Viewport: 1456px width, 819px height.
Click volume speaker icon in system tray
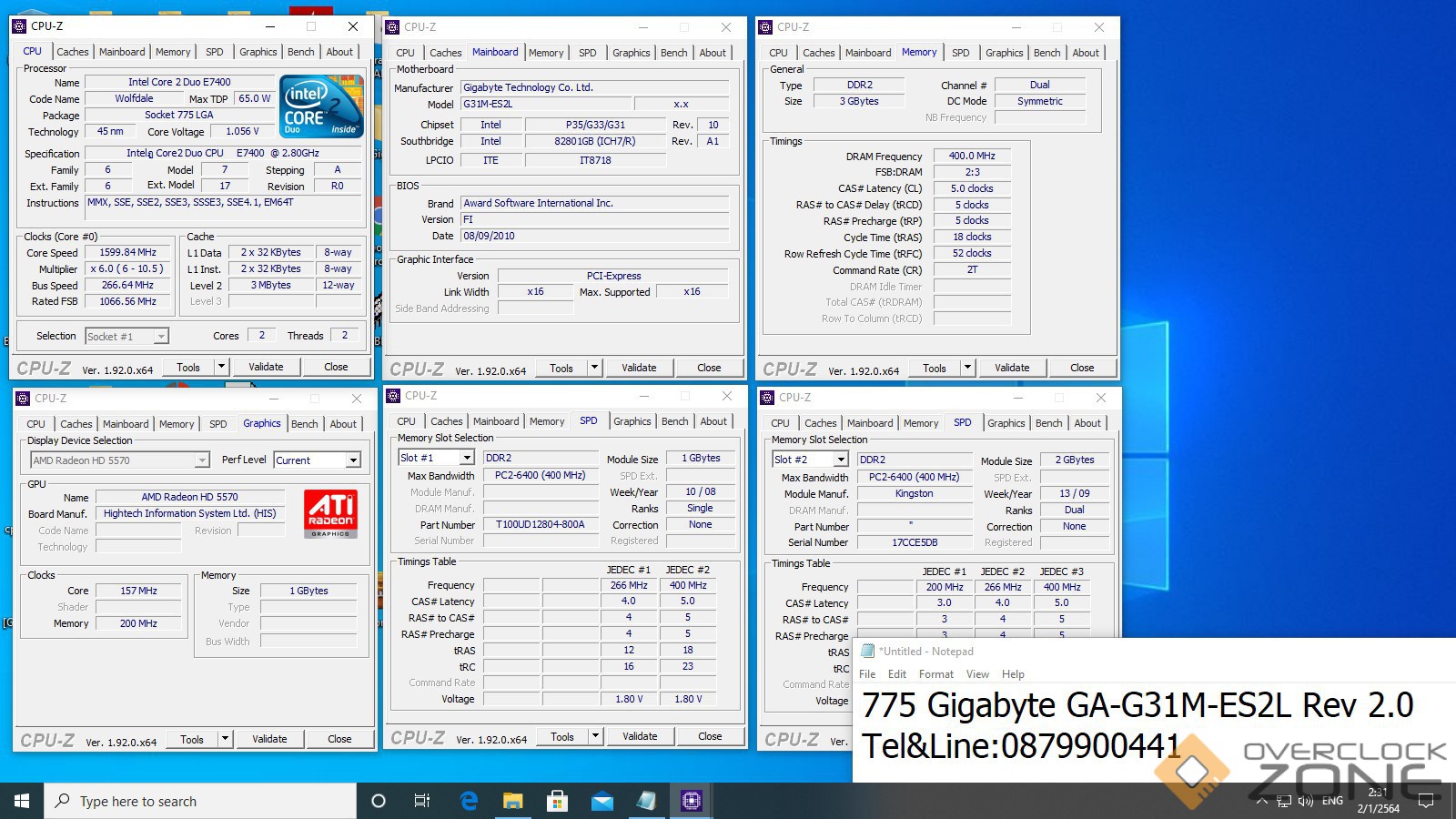1306,801
